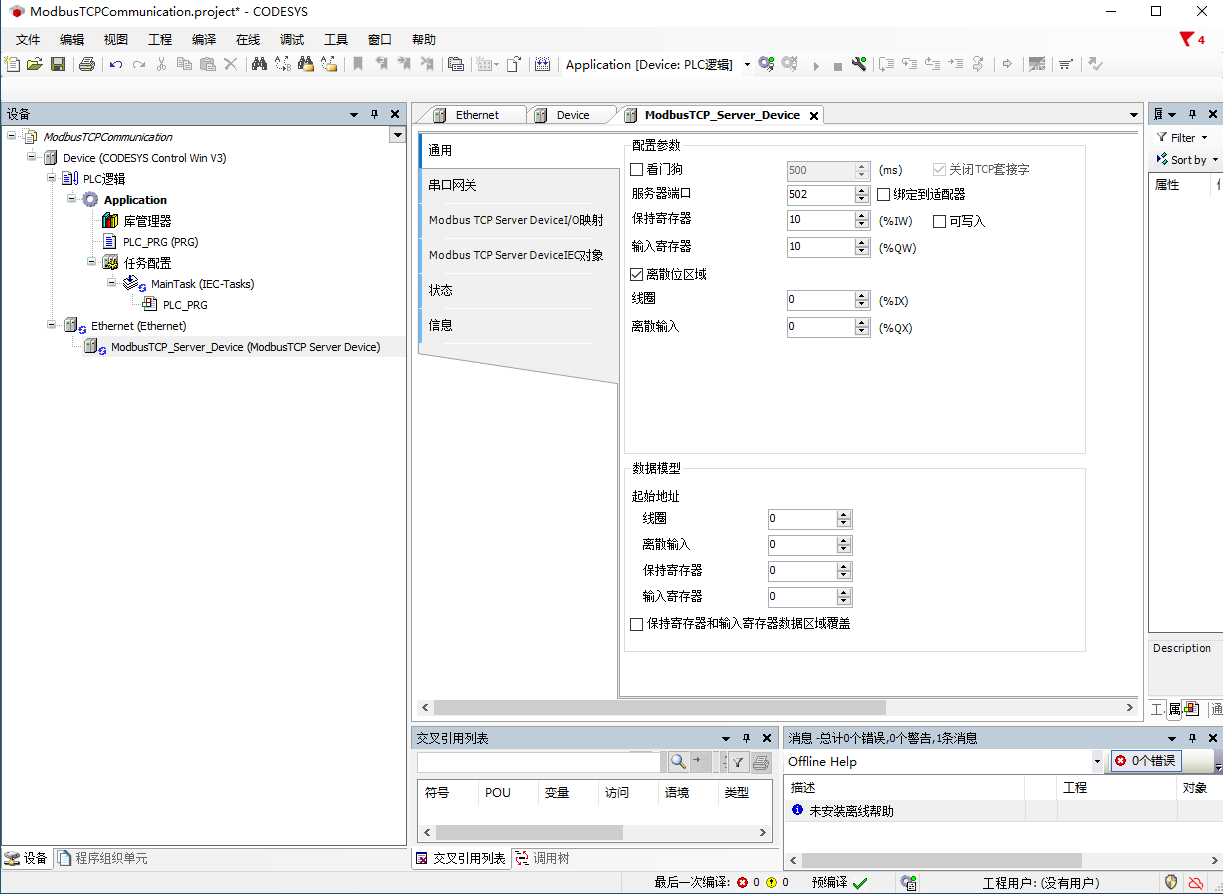The image size is (1223, 894).
Task: Toggle 绑定到适配器 checkbox
Action: pos(883,195)
